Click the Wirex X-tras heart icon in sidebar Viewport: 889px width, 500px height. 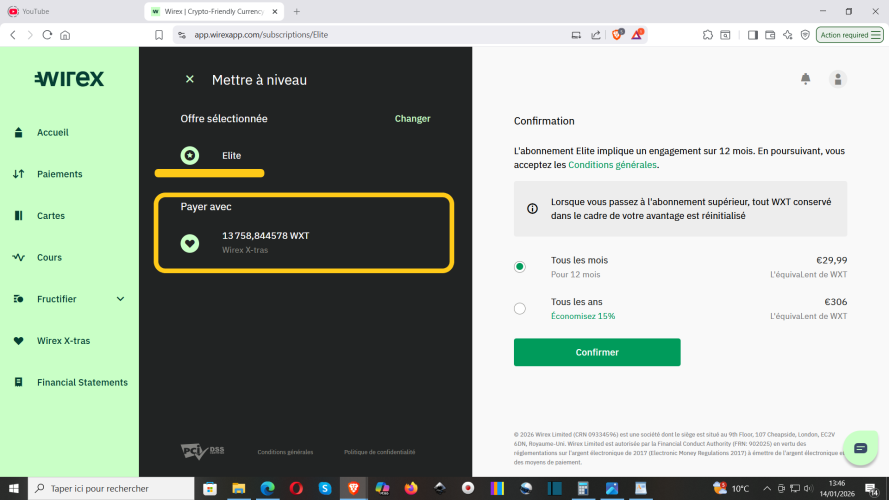(x=18, y=341)
